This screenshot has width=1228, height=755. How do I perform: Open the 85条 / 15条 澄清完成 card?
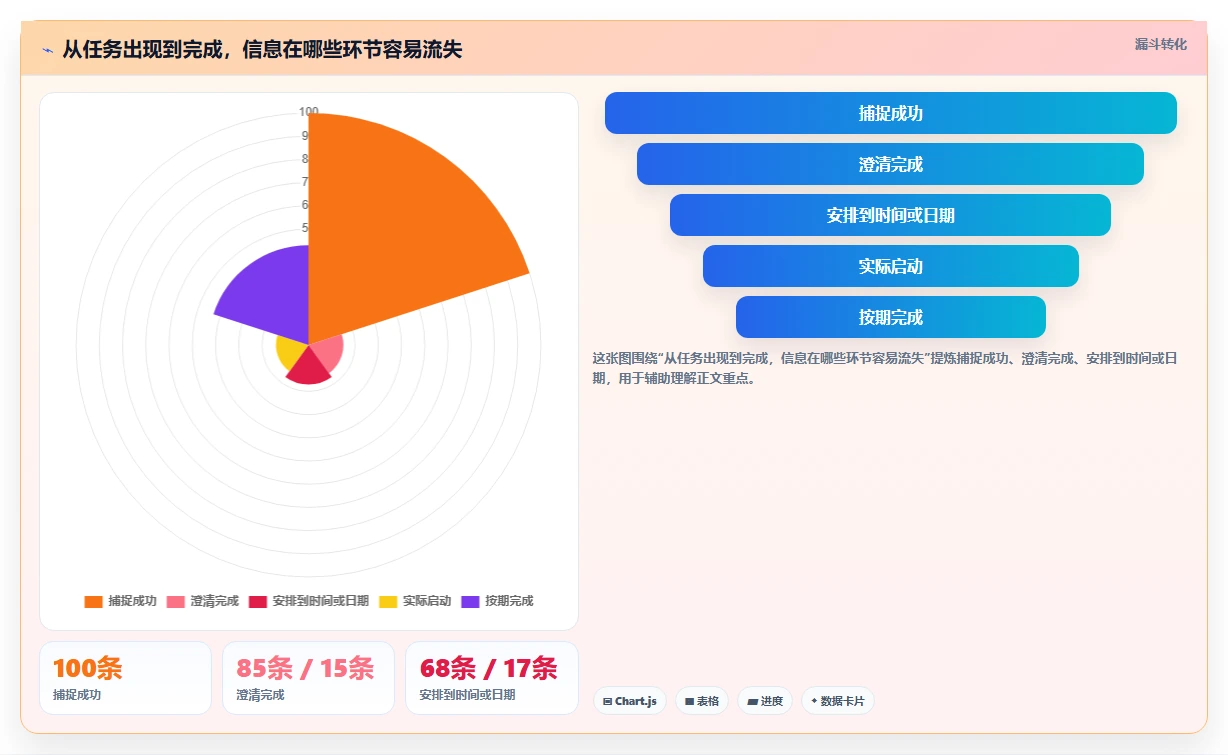coord(308,678)
